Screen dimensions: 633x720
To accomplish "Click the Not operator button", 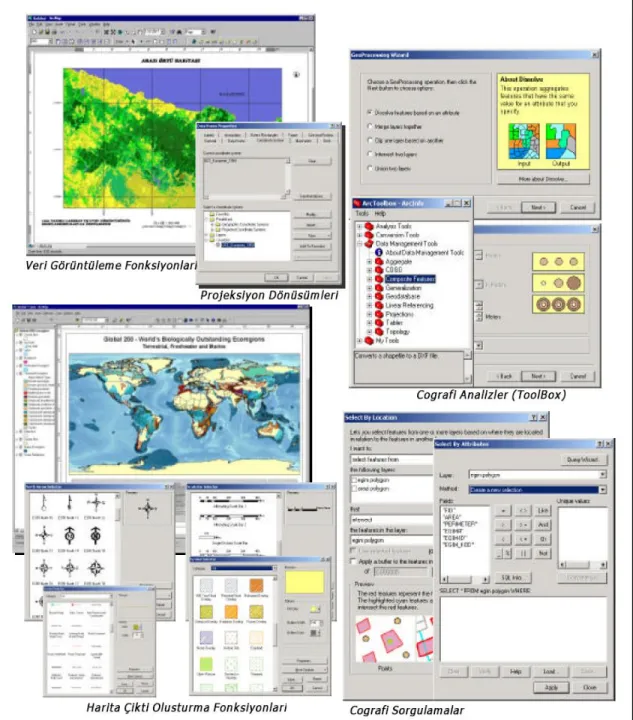I will (x=543, y=553).
